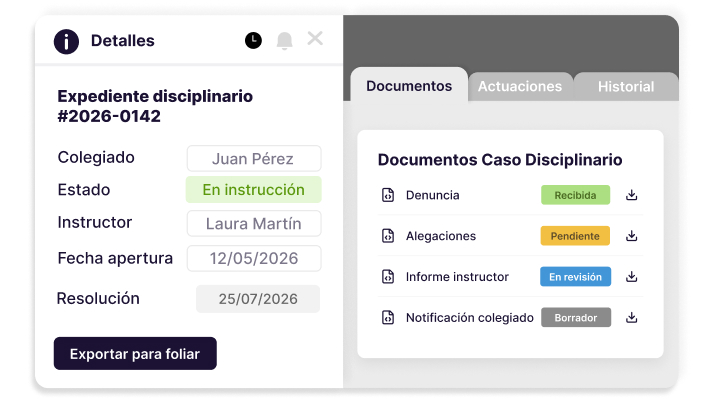Click the Pendiente status badge
The height and width of the screenshot is (399, 714).
575,236
